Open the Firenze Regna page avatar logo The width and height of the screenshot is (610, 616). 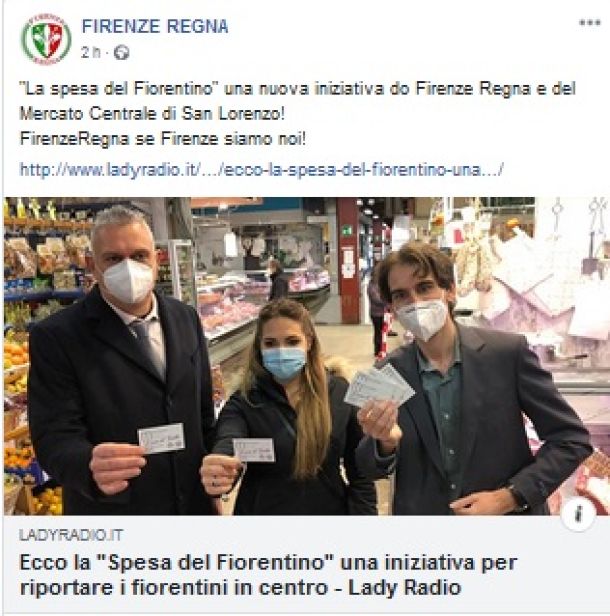click(46, 38)
